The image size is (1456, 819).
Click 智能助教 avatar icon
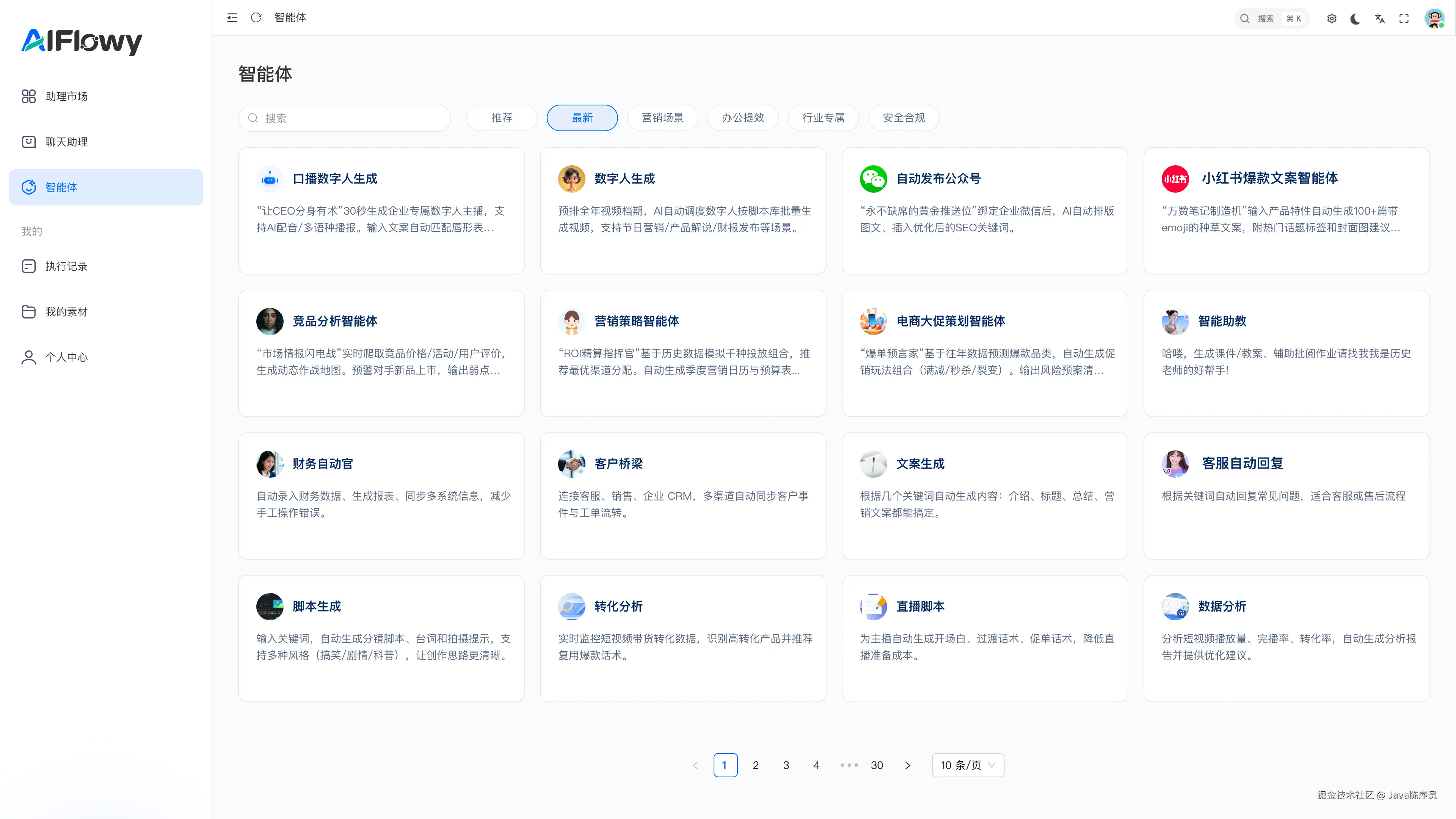click(1175, 321)
